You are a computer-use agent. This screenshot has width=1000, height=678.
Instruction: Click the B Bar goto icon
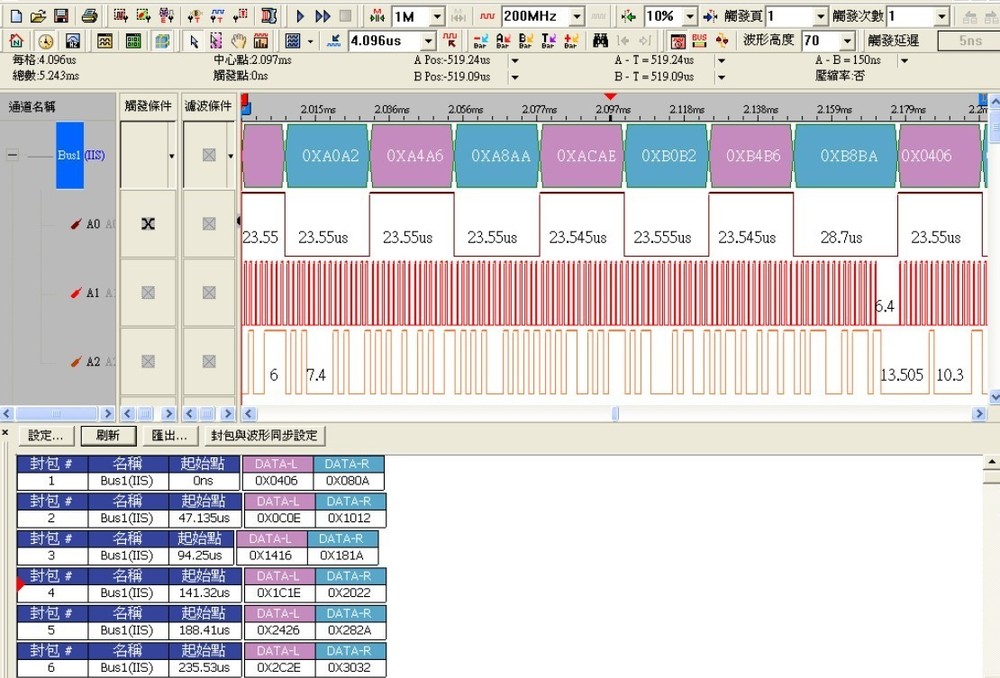[526, 41]
